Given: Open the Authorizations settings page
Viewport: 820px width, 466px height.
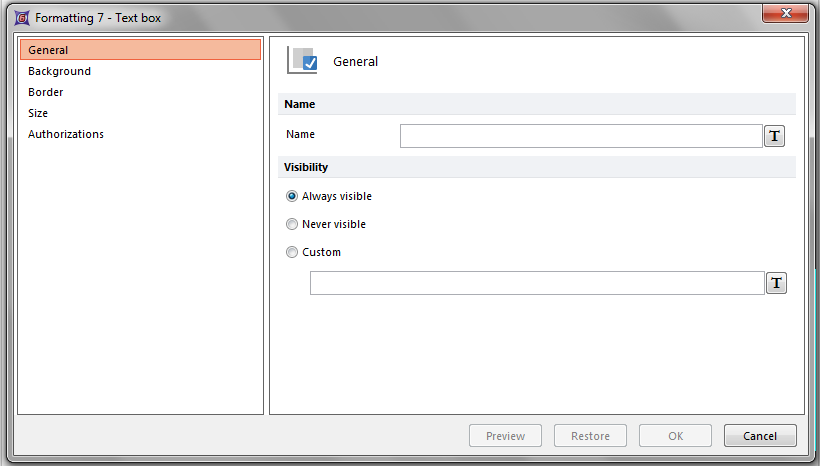Looking at the screenshot, I should [x=66, y=134].
